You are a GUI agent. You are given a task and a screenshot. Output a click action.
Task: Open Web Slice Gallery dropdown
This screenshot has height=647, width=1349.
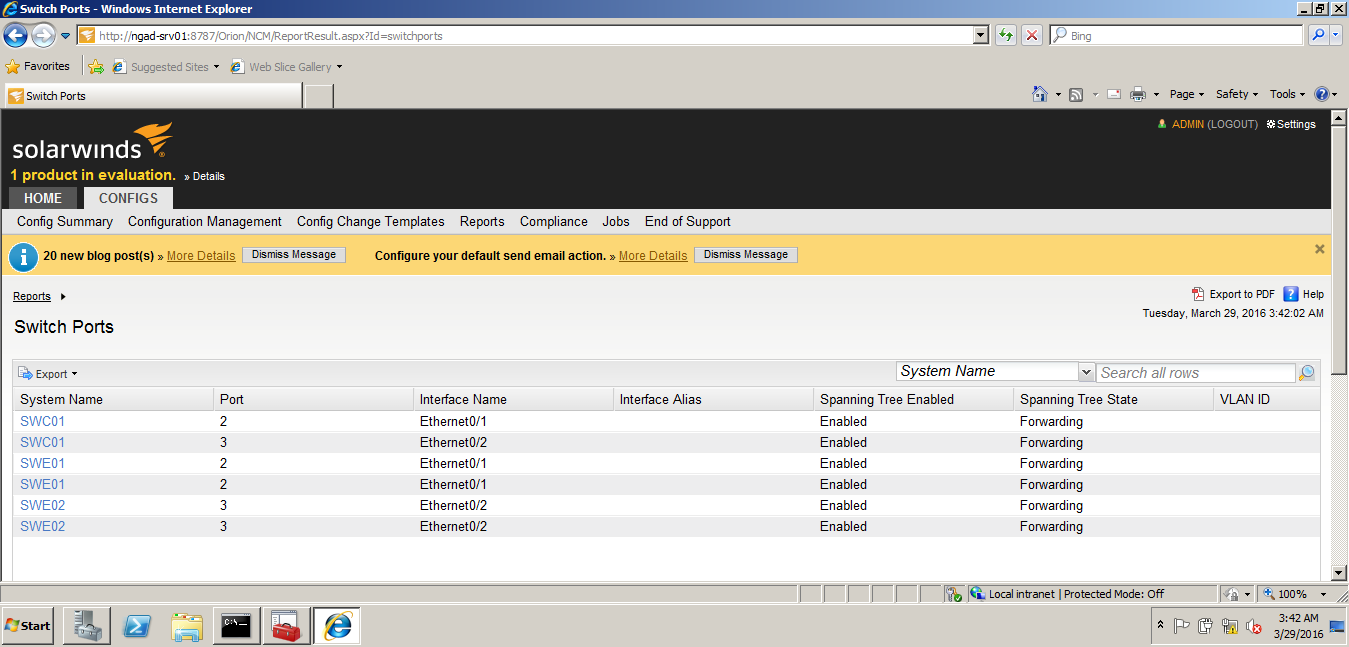[x=339, y=67]
